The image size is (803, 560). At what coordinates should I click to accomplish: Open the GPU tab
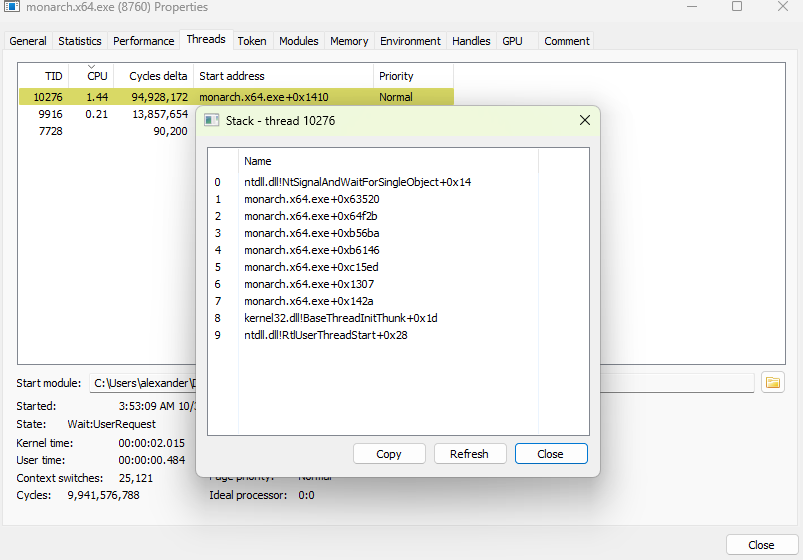[x=512, y=41]
